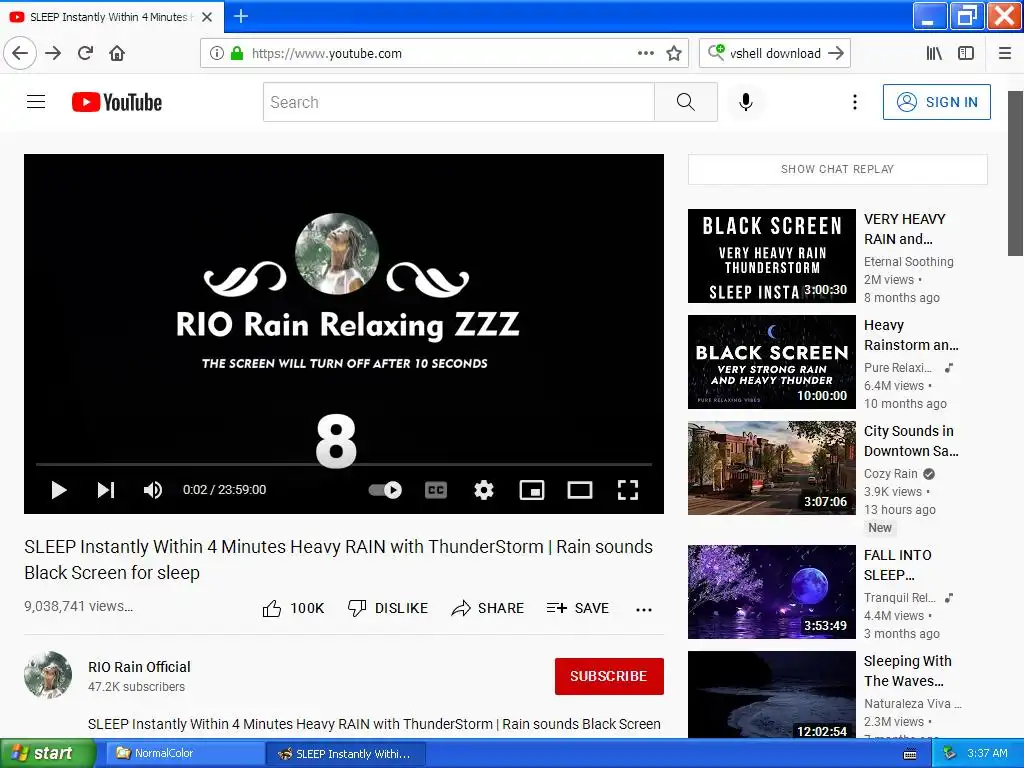Reload the current page
This screenshot has width=1024, height=768.
click(x=85, y=53)
